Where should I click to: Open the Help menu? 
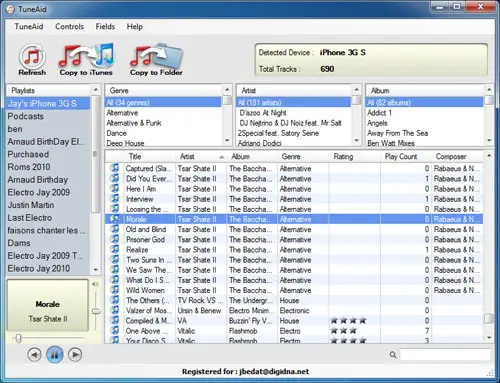pyautogui.click(x=135, y=27)
